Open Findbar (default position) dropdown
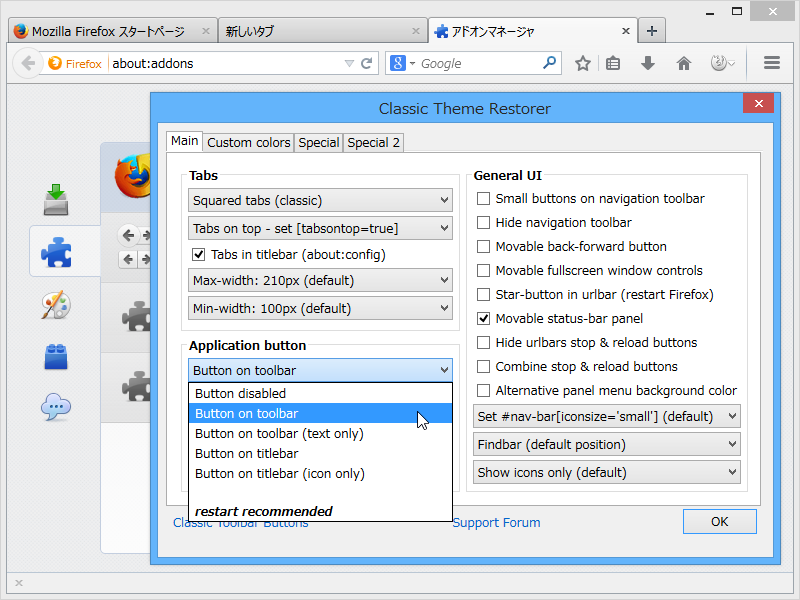Screen dimensions: 800x600 (x=607, y=444)
